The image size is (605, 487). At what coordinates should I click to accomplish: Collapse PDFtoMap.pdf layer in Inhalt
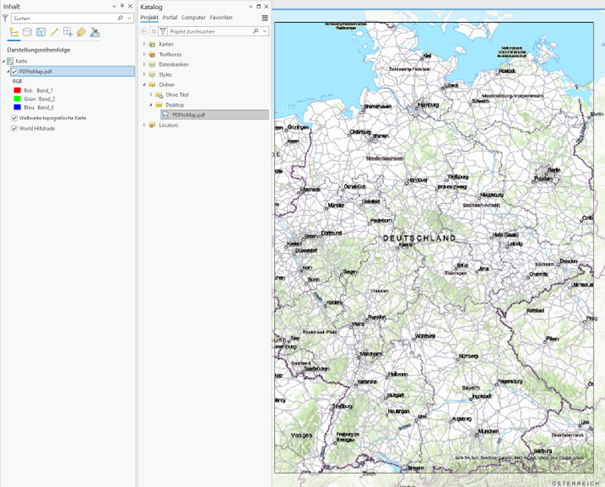click(x=8, y=71)
